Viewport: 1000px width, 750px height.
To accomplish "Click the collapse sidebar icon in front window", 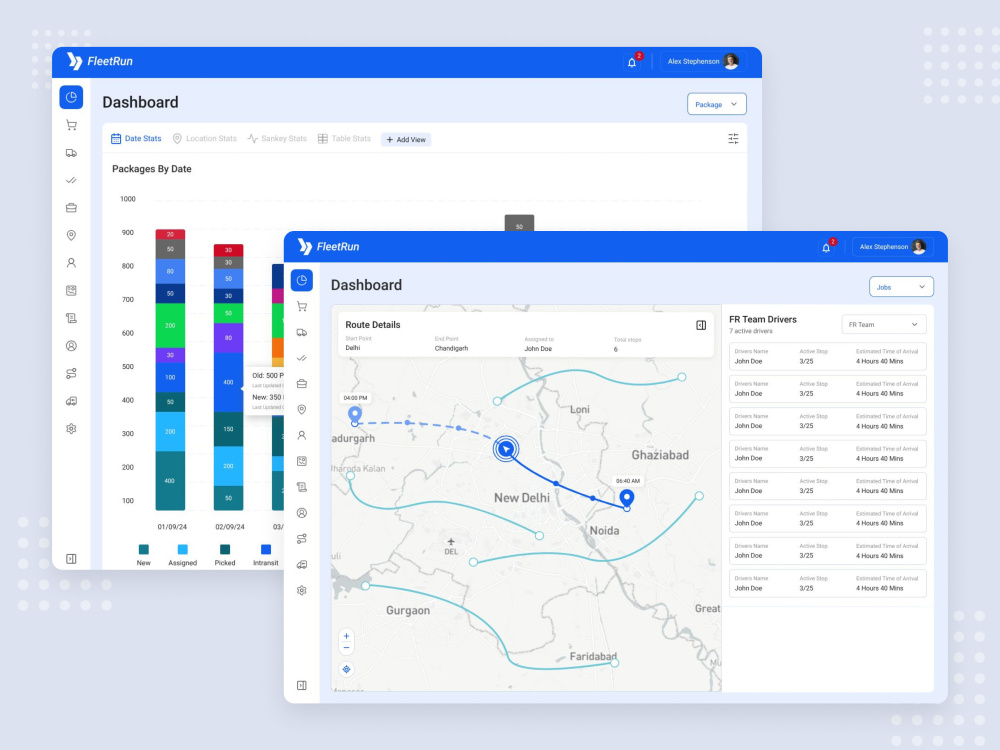I will point(302,685).
